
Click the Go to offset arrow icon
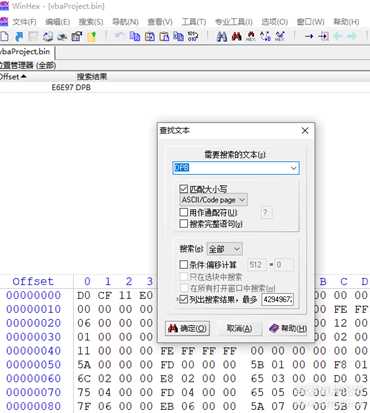(x=309, y=36)
